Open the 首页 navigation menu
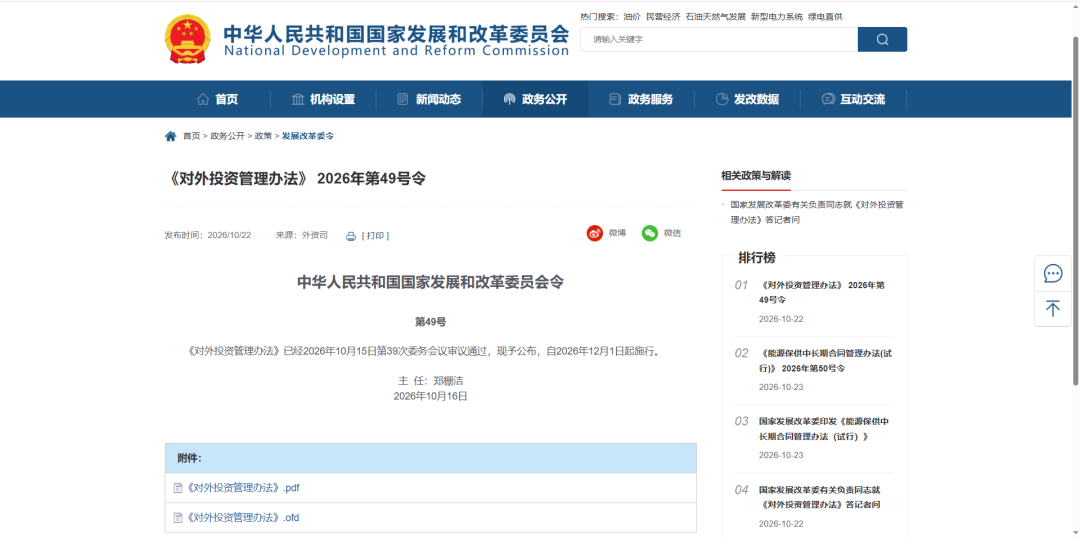Screen dimensions: 1080x538 [x=218, y=99]
